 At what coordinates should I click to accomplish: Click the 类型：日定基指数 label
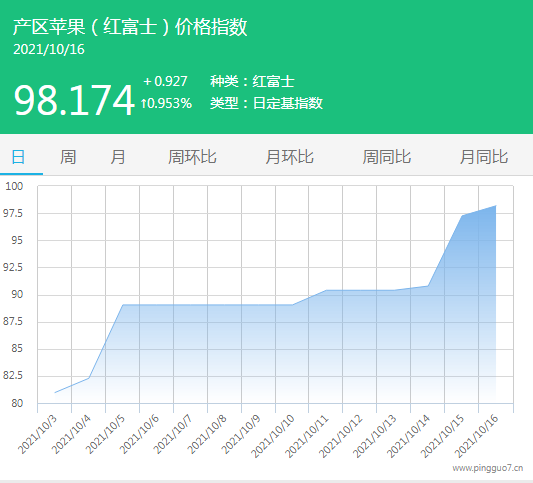[x=266, y=103]
